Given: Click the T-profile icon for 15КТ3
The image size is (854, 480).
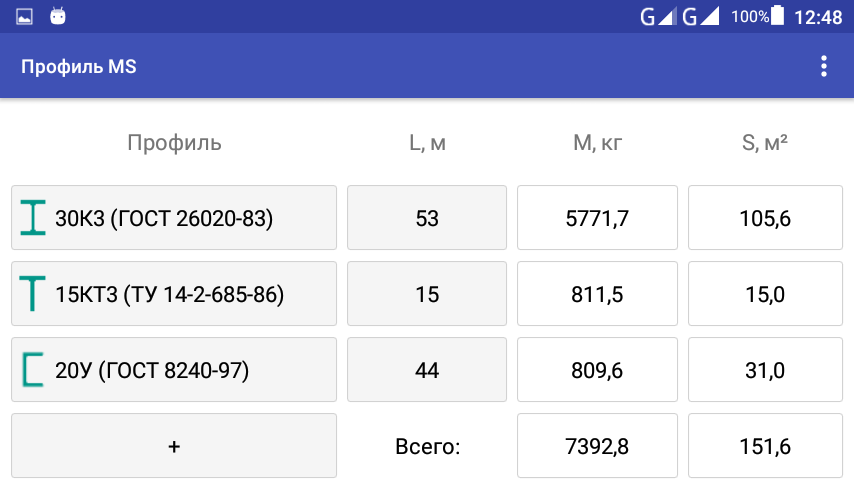Looking at the screenshot, I should click(34, 294).
